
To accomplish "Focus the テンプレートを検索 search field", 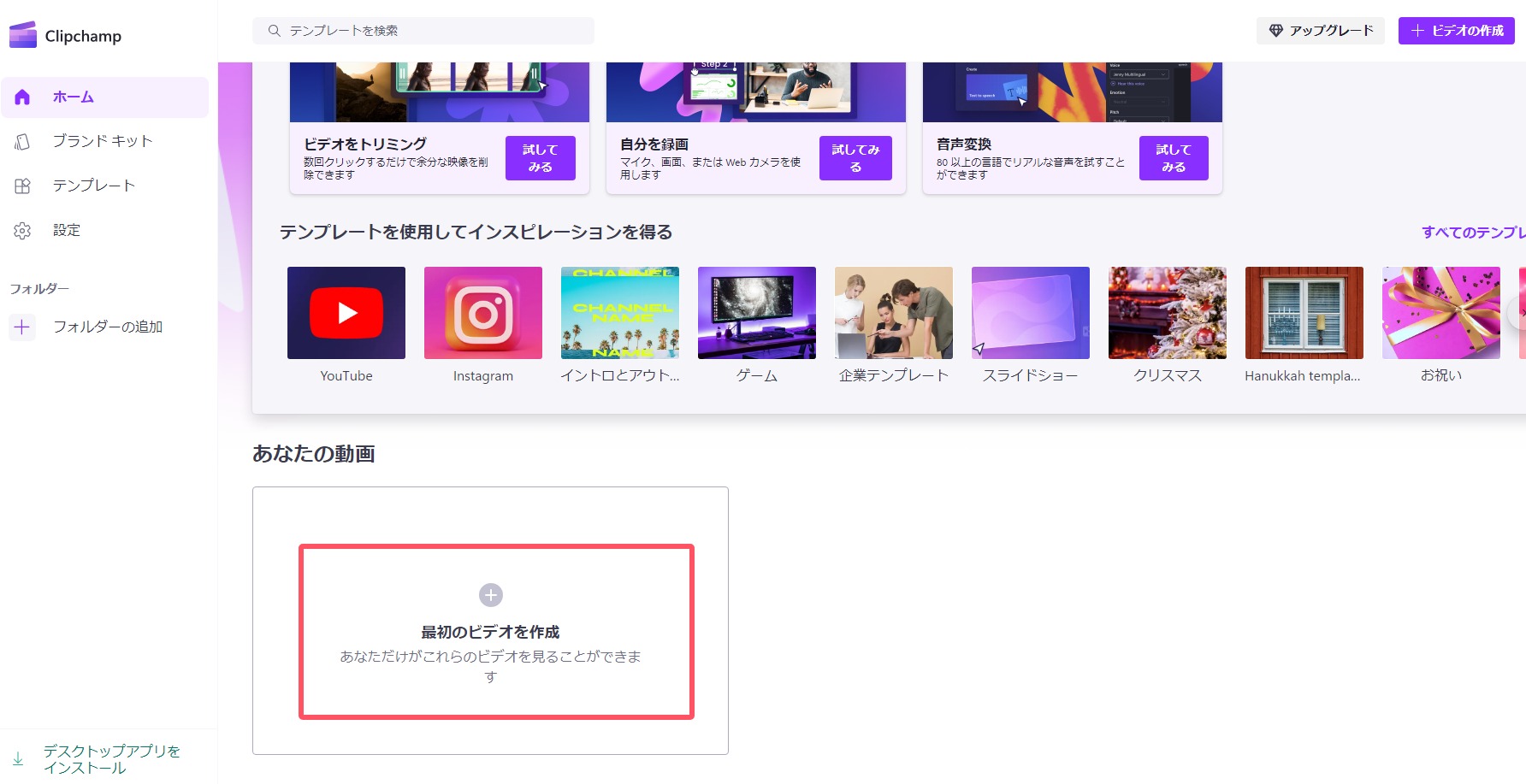I will pyautogui.click(x=436, y=31).
